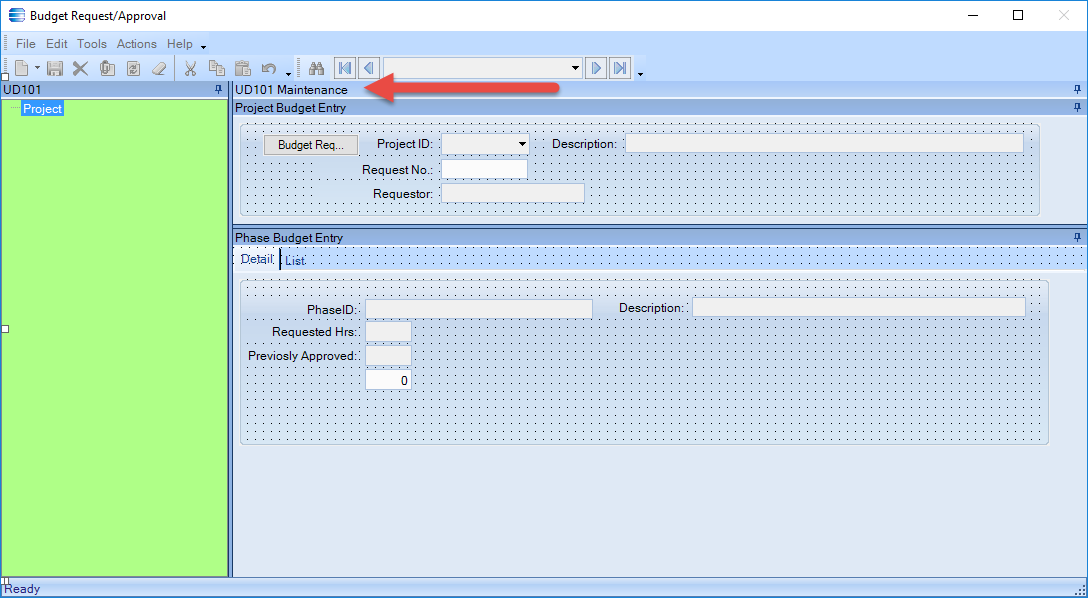Open the File menu
This screenshot has width=1088, height=598.
click(26, 44)
